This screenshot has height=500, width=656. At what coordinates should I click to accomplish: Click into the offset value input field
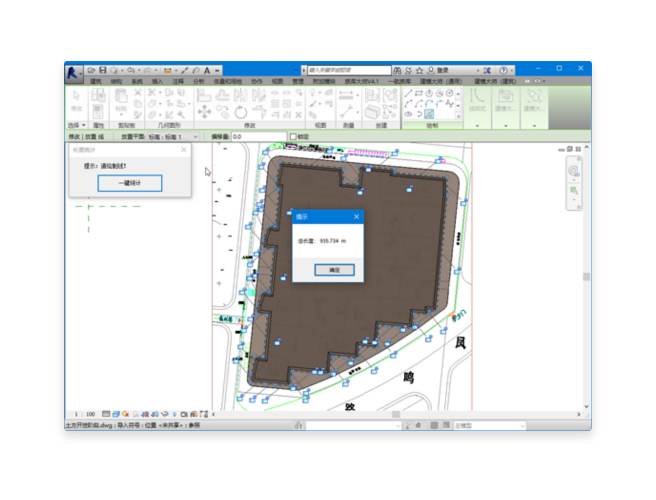259,136
